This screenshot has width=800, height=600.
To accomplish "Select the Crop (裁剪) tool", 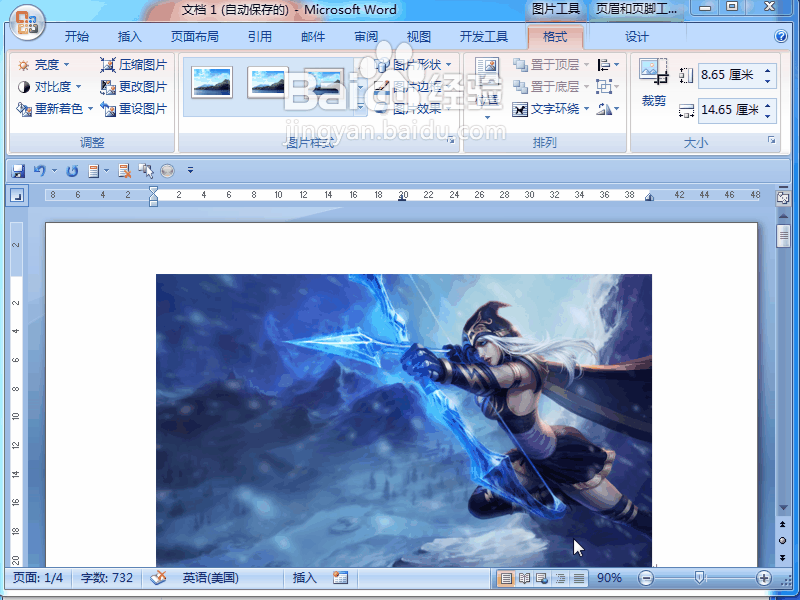I will pyautogui.click(x=654, y=82).
